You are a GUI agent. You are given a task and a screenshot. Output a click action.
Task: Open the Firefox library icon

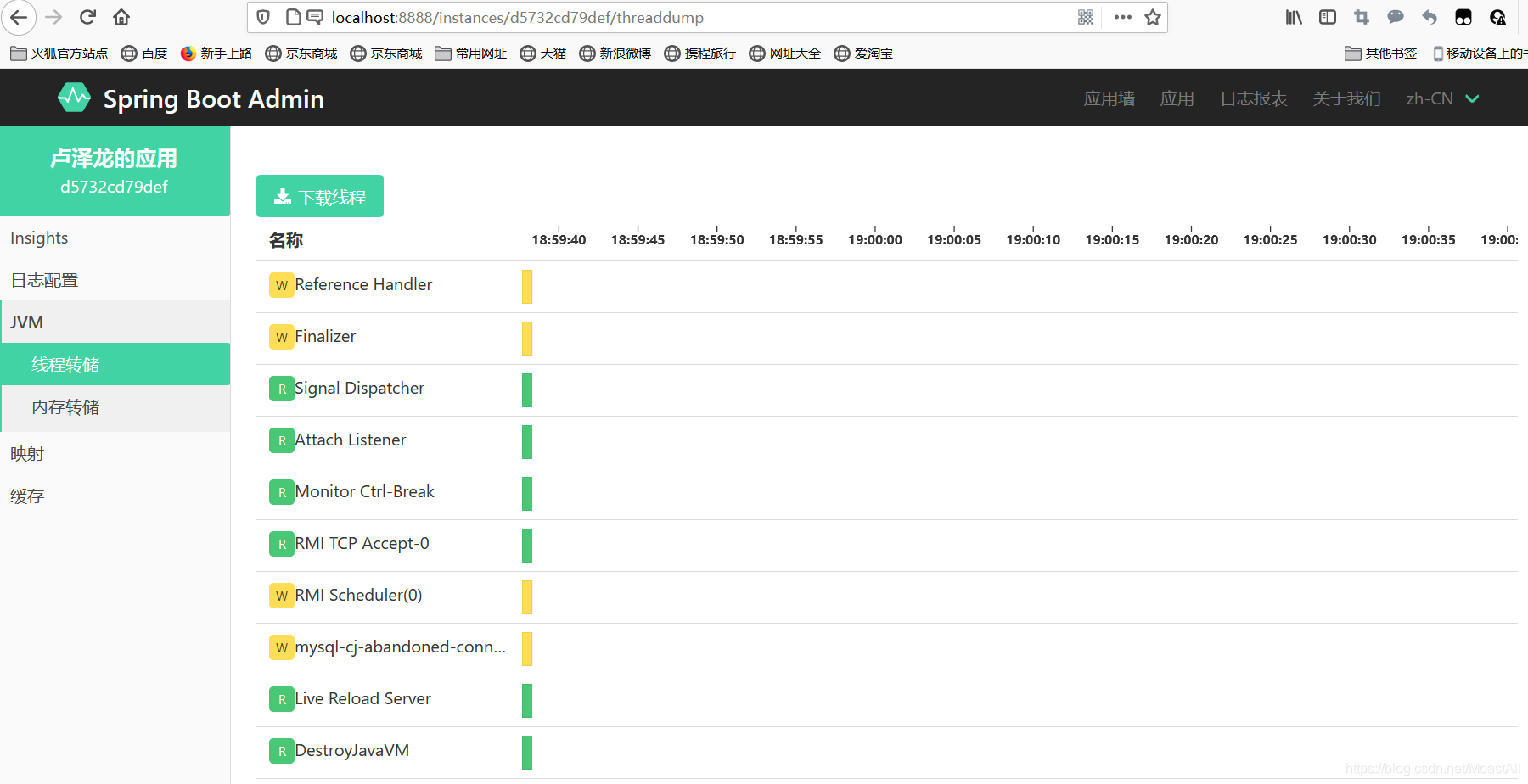[1294, 17]
